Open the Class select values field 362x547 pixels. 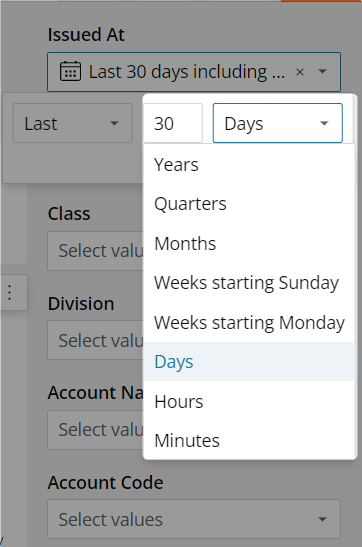[x=95, y=251]
